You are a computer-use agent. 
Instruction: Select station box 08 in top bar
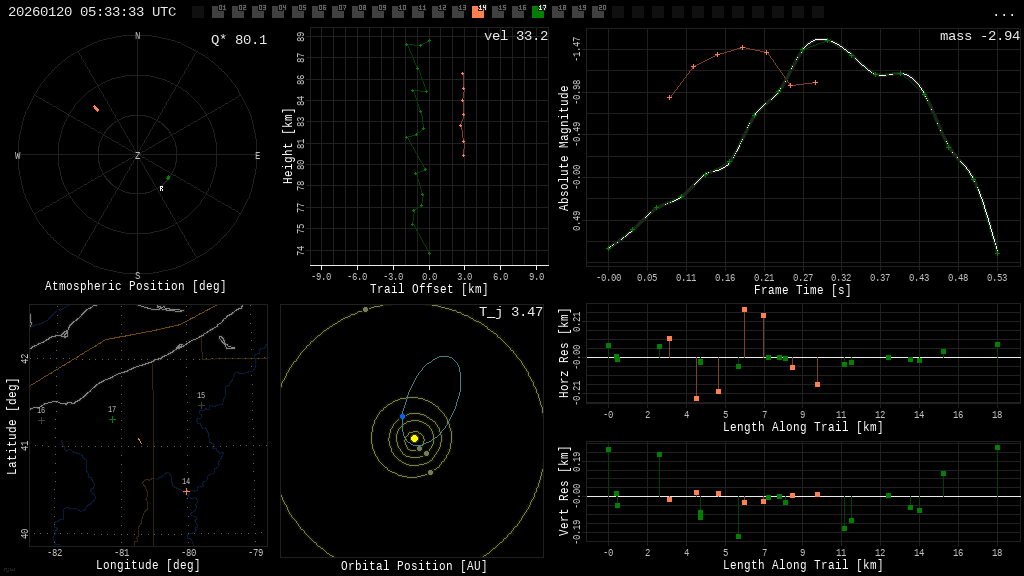pos(358,12)
